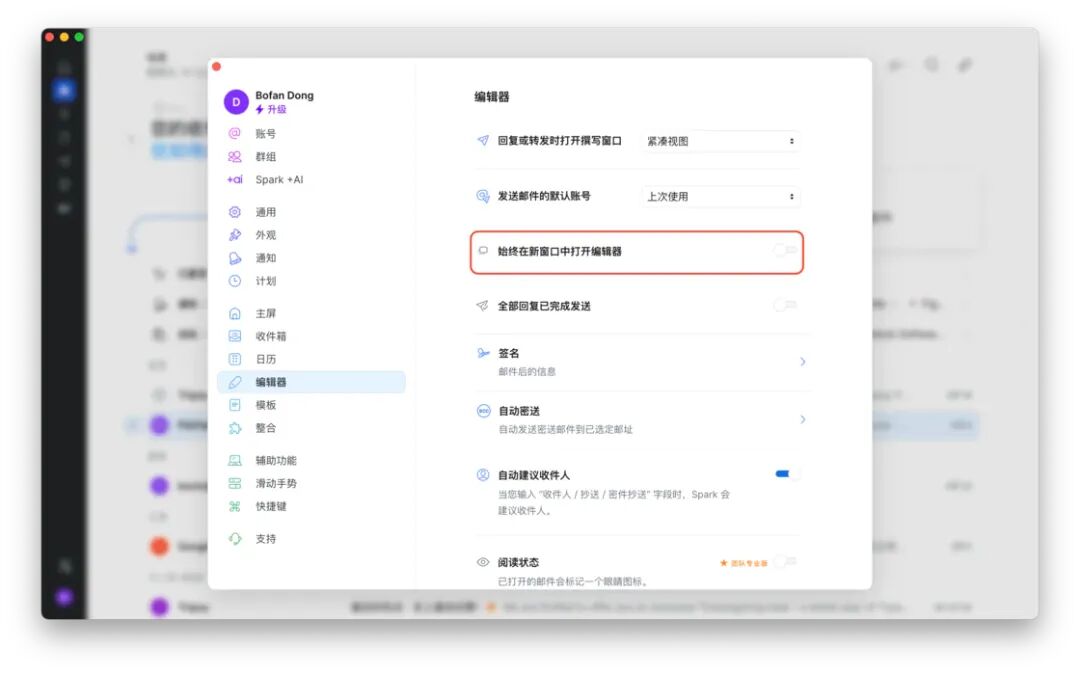This screenshot has width=1080, height=674.
Task: Open the 支持 support icon
Action: [235, 538]
